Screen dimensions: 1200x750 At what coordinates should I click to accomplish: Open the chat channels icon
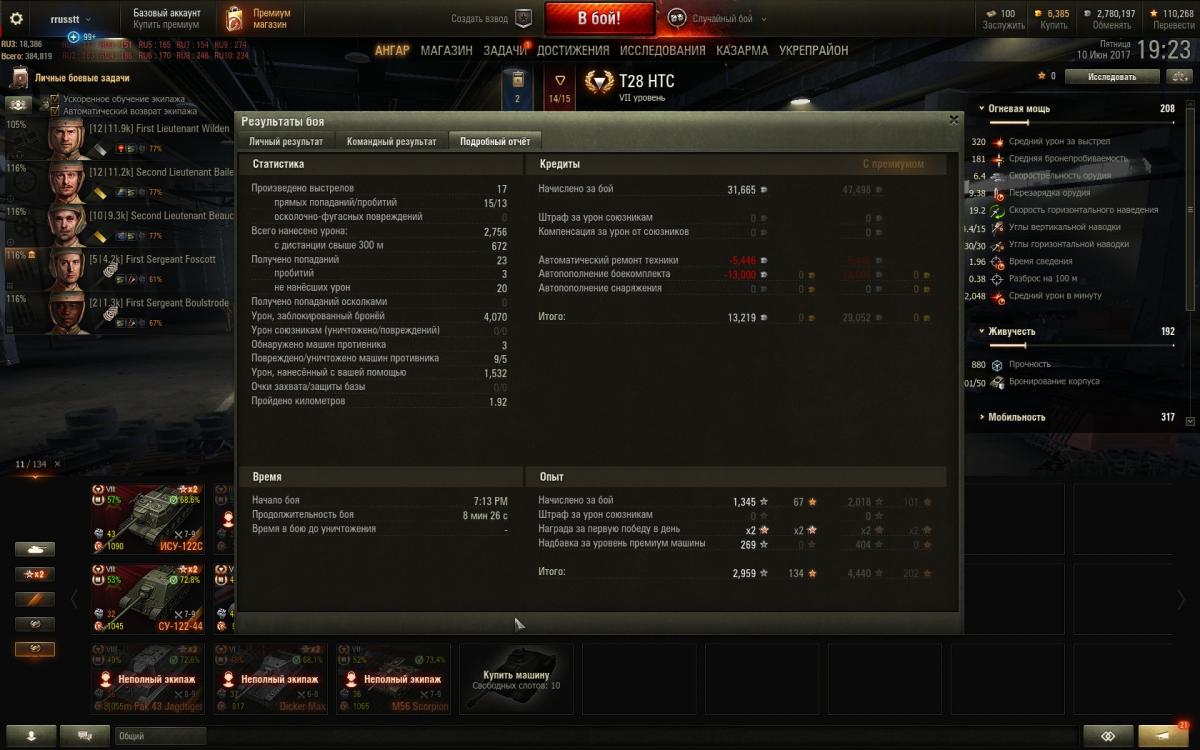pos(85,736)
